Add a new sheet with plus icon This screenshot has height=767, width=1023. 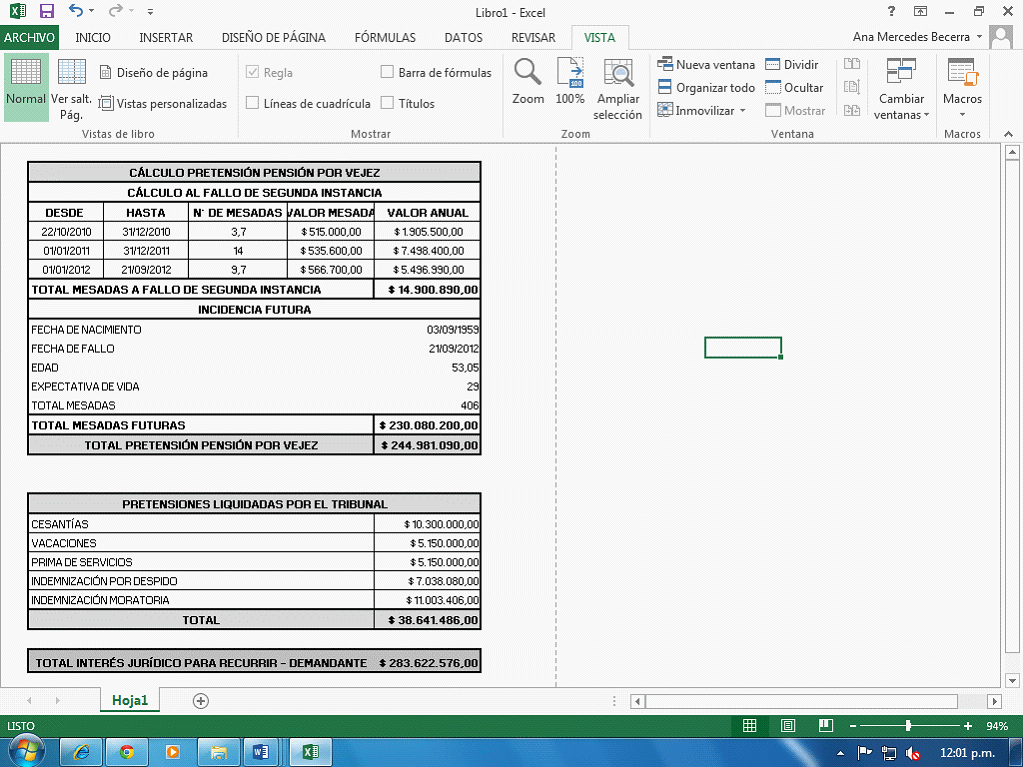[x=201, y=701]
